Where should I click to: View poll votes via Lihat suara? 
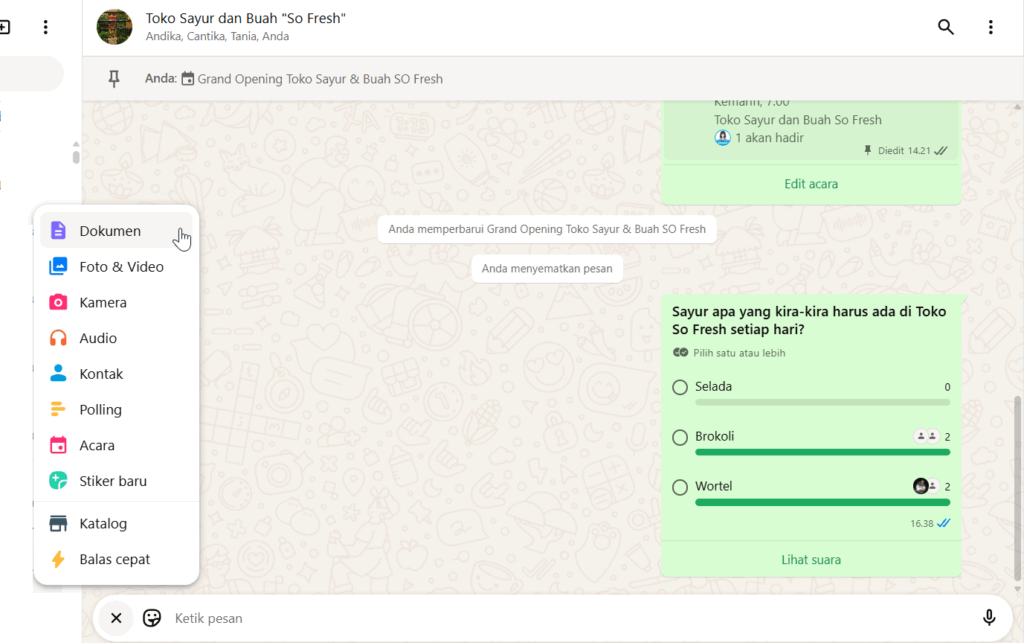pos(810,560)
